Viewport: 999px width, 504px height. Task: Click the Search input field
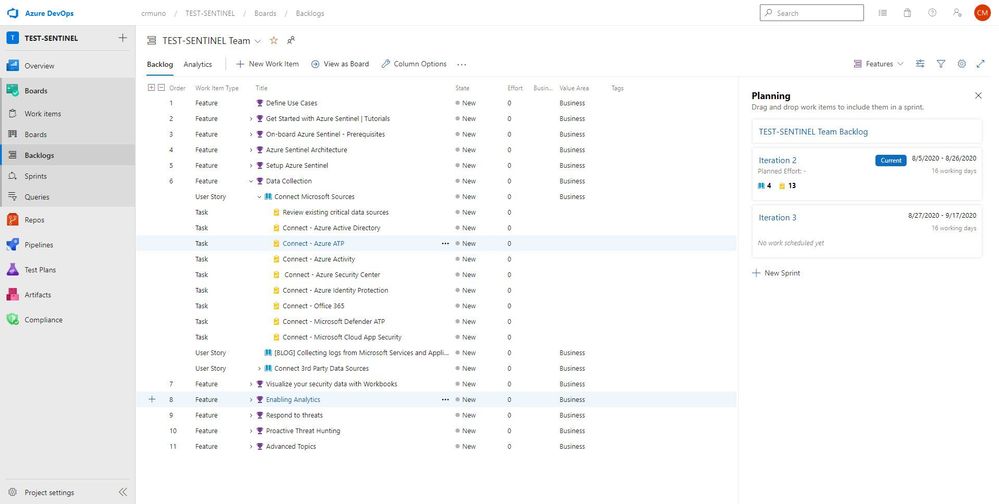812,13
